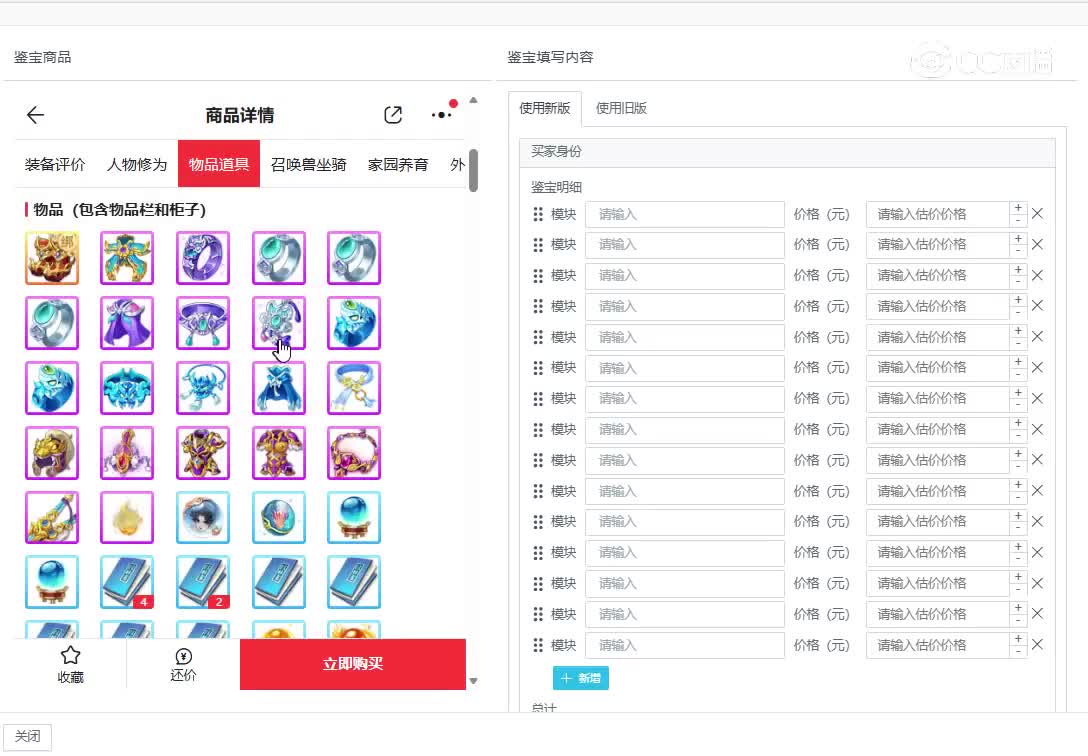
Task: Click the 关闭 button at bottom left
Action: pyautogui.click(x=27, y=736)
